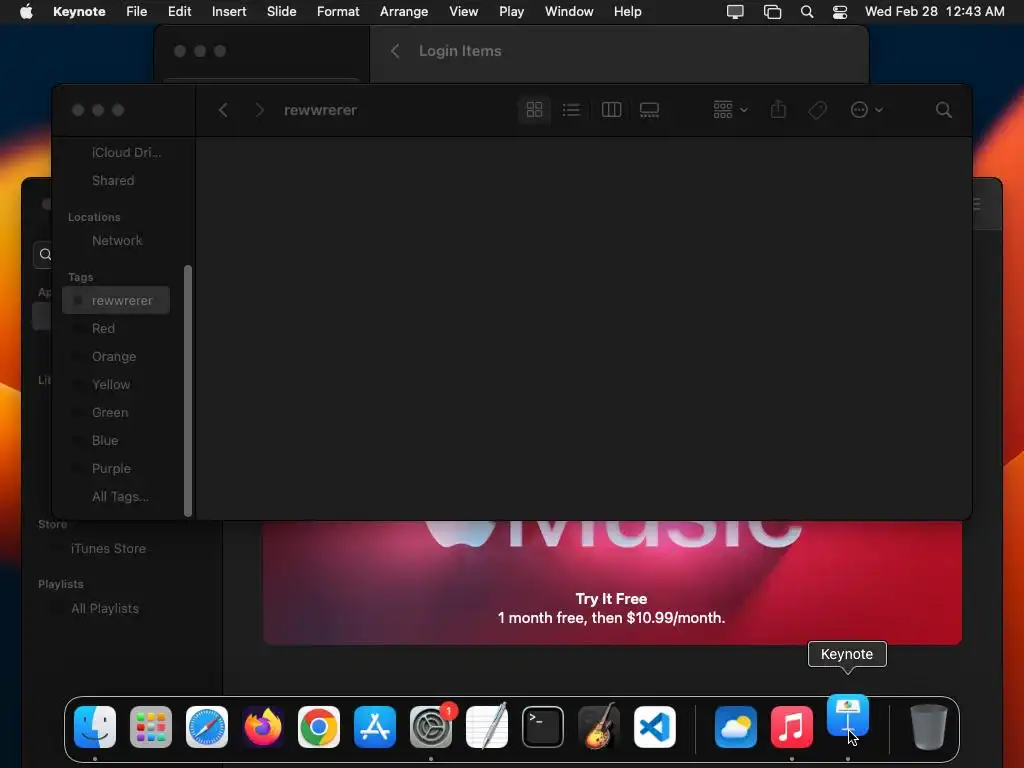1024x768 pixels.
Task: Select the Orange tag
Action: click(116, 357)
